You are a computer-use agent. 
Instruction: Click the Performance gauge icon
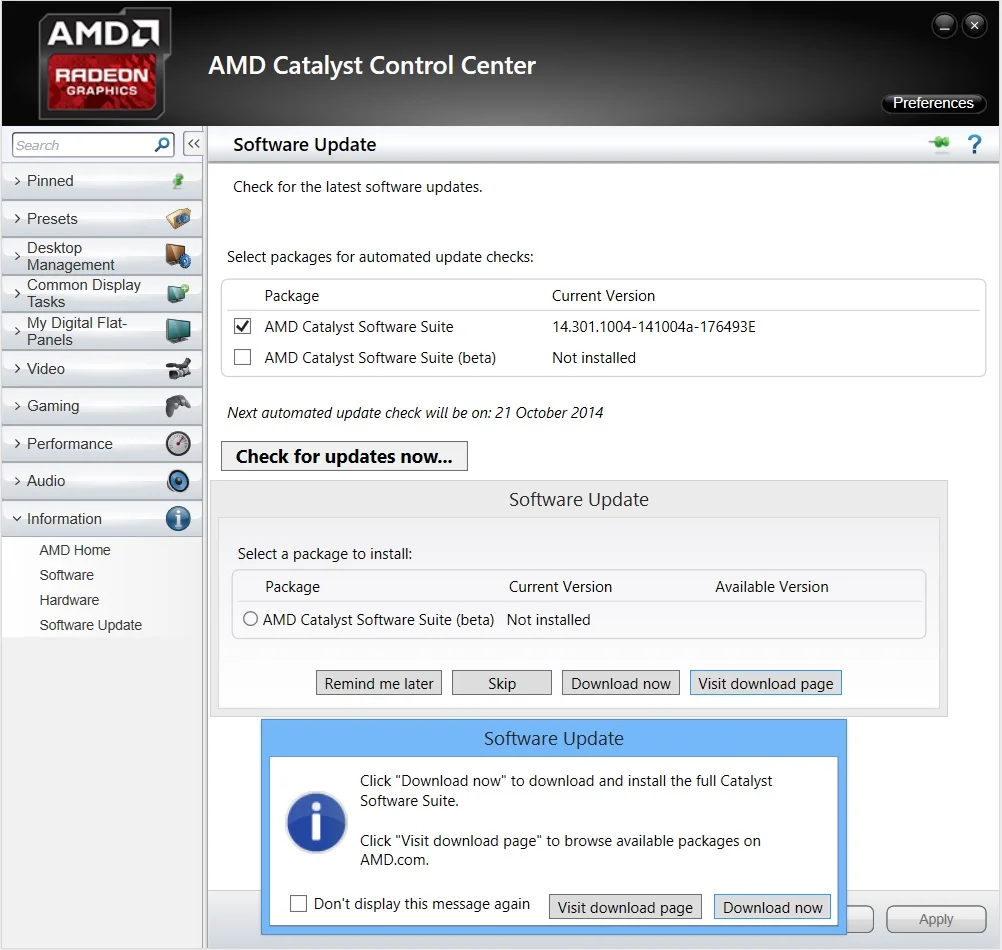coord(178,443)
